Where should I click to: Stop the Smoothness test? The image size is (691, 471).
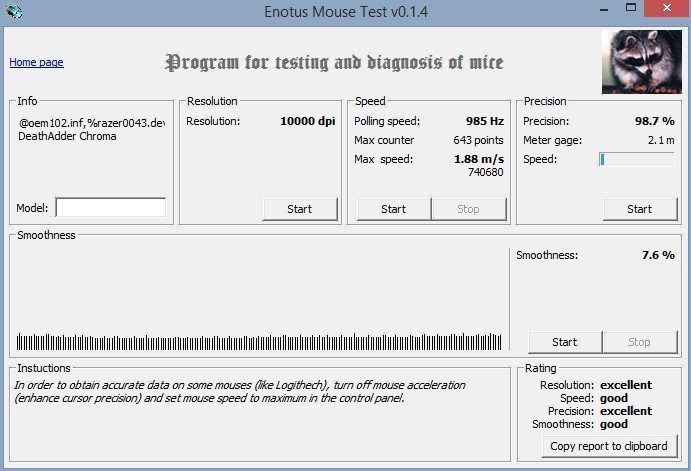coord(639,342)
